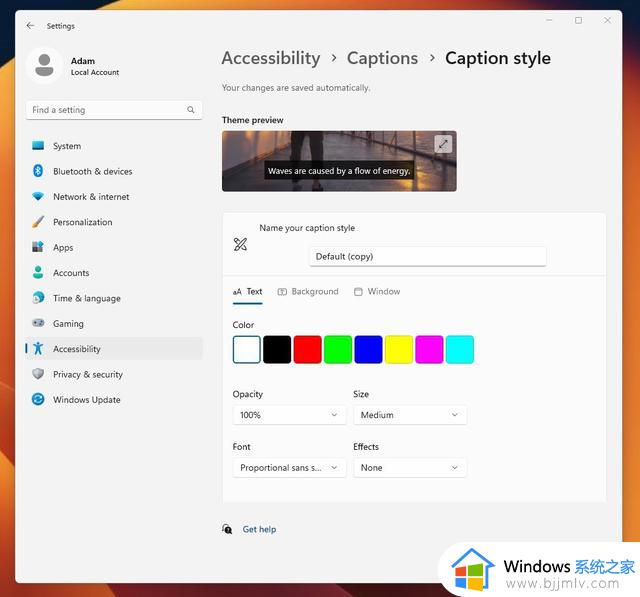Choose the green color swatch
The height and width of the screenshot is (597, 640).
(338, 349)
